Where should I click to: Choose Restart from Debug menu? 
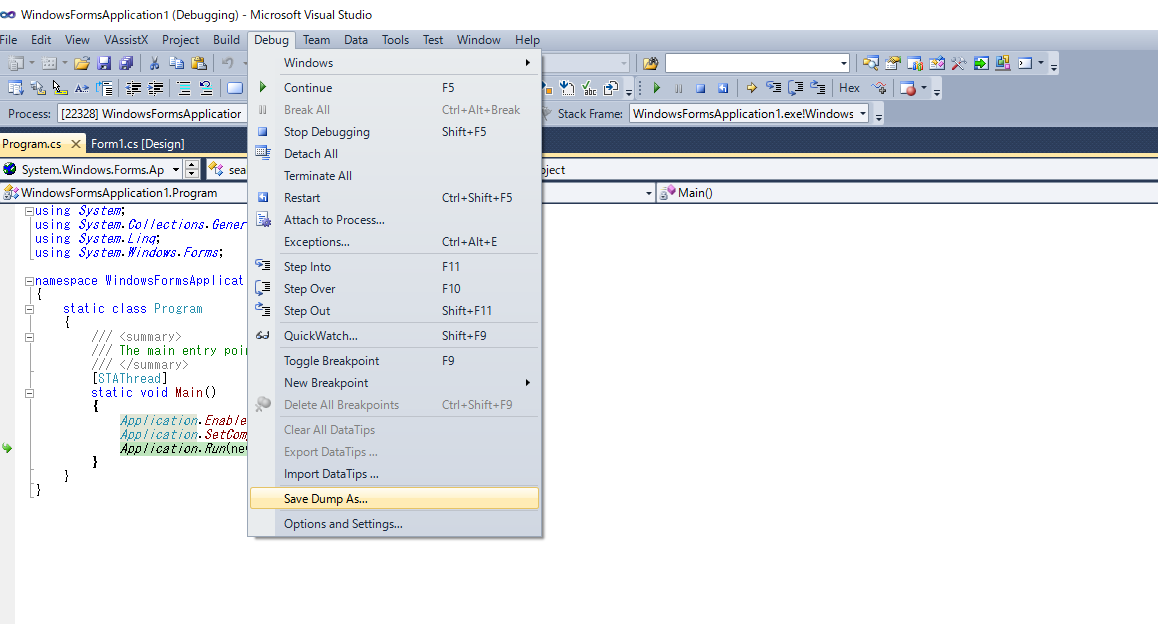[394, 198]
